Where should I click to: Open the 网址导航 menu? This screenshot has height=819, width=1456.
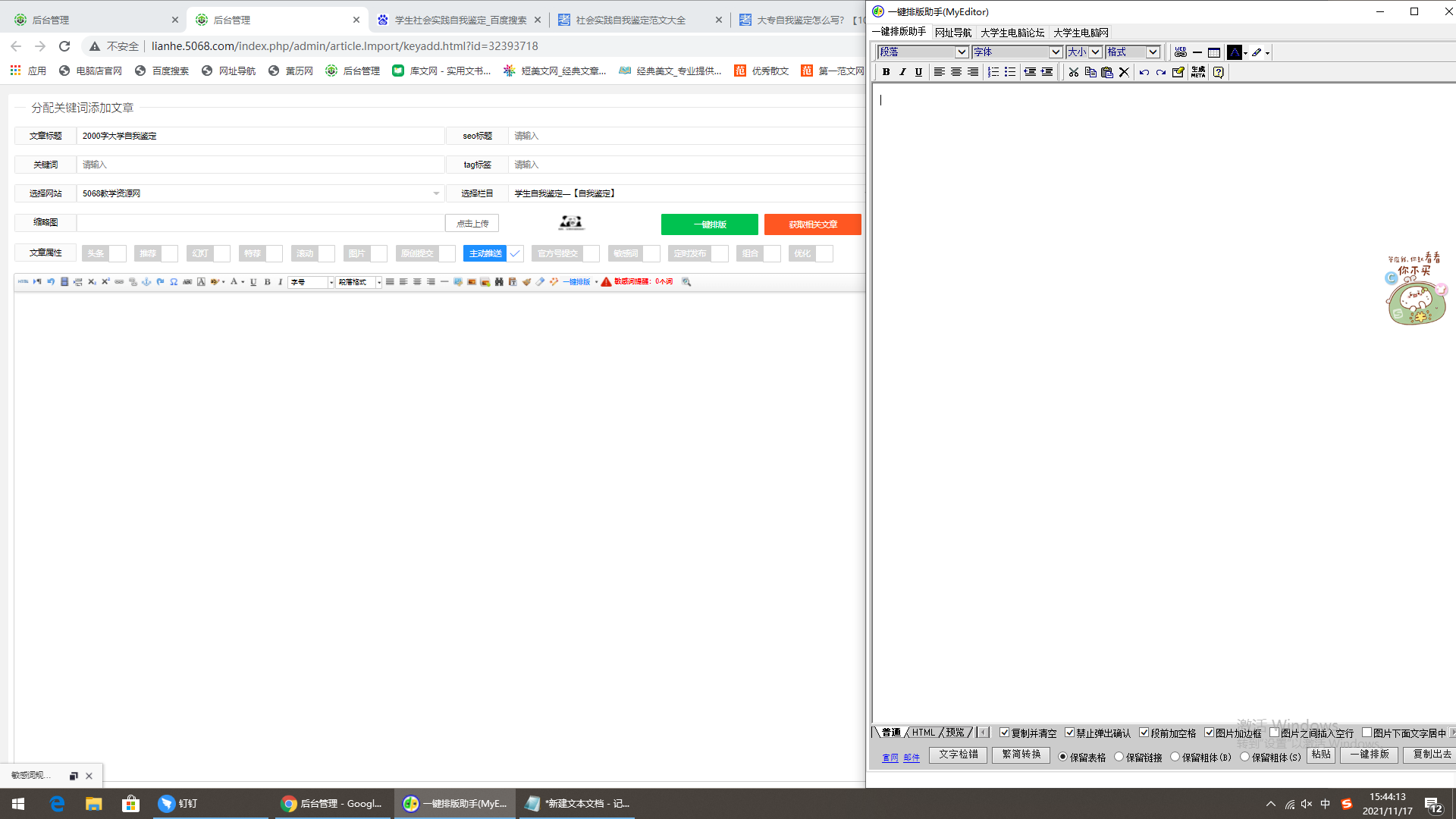pos(952,33)
